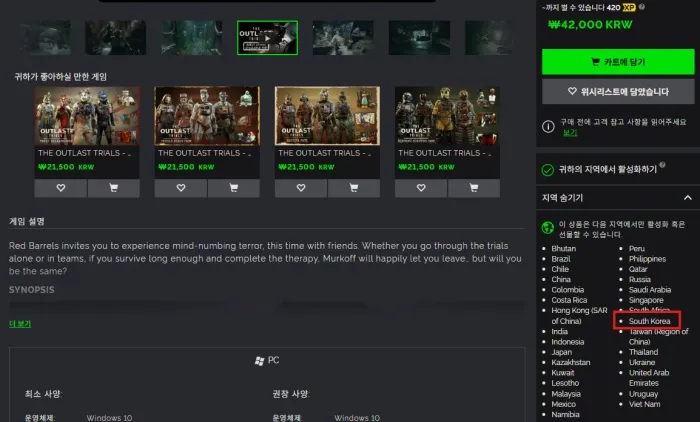Screen dimensions: 700x422
Task: Add third Outlast Trials DLC card to cart
Action: coord(354,188)
